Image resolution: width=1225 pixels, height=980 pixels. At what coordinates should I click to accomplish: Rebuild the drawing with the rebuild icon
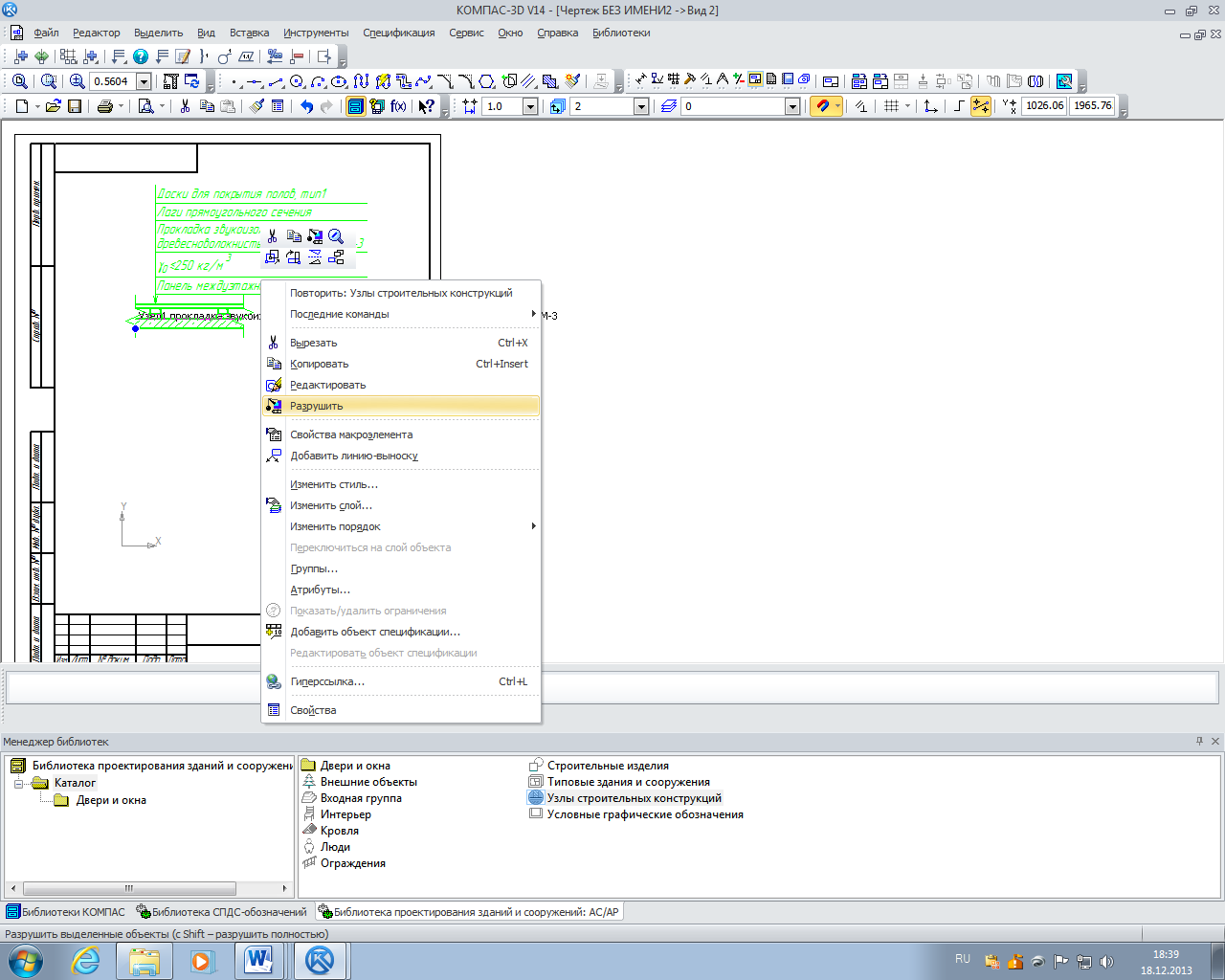(170, 81)
